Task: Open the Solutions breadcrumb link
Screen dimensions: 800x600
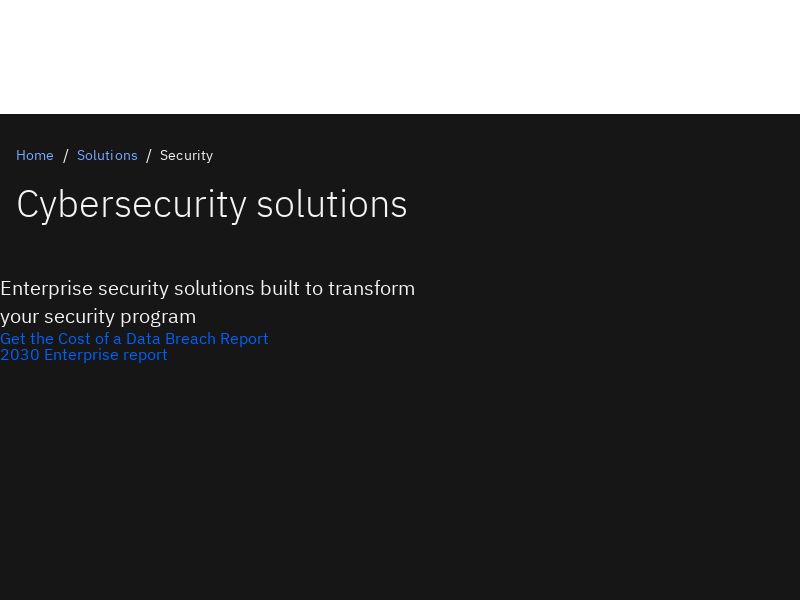Action: point(107,155)
